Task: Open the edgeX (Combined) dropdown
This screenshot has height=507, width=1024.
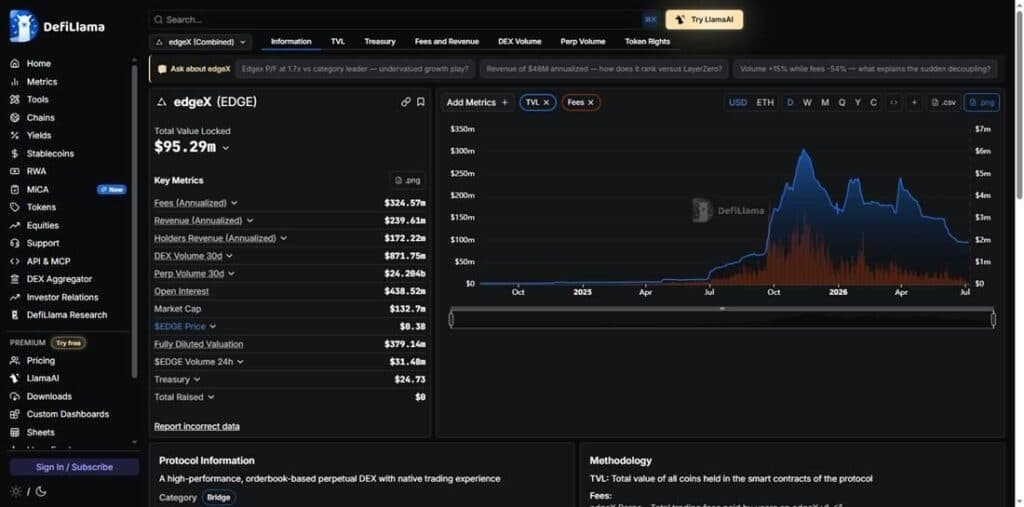Action: click(200, 42)
